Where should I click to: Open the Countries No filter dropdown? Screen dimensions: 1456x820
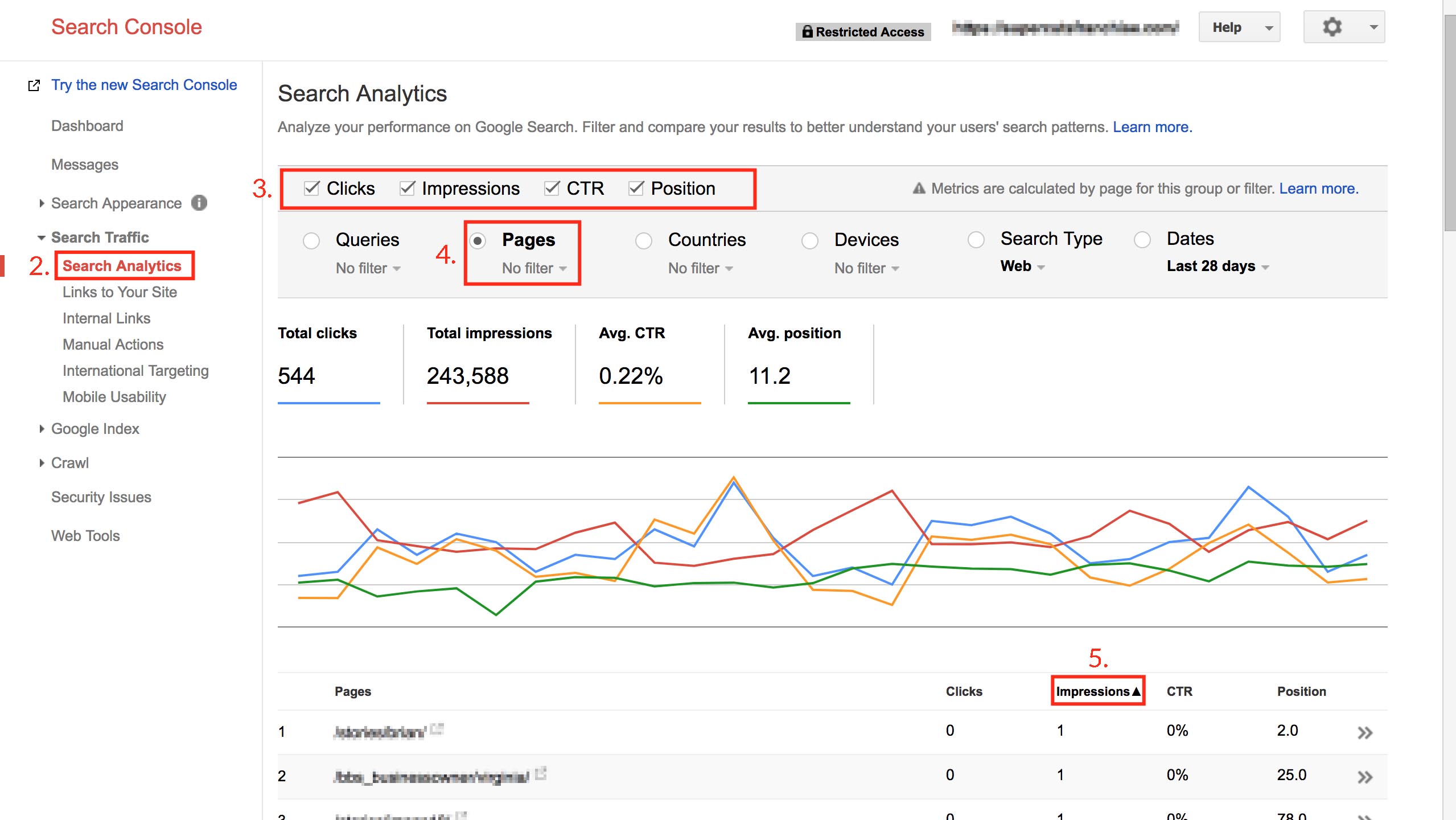(x=701, y=268)
